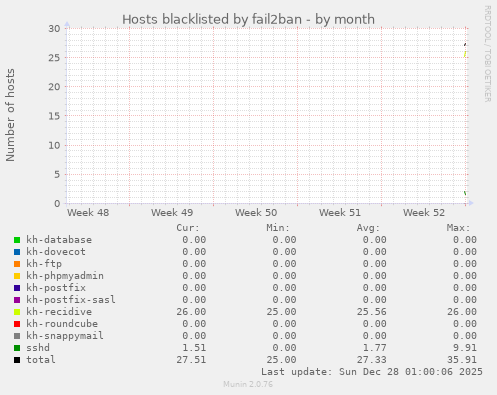Click the kh-roundcube red legend swatch
Screen dimensions: 497x395
click(17, 324)
